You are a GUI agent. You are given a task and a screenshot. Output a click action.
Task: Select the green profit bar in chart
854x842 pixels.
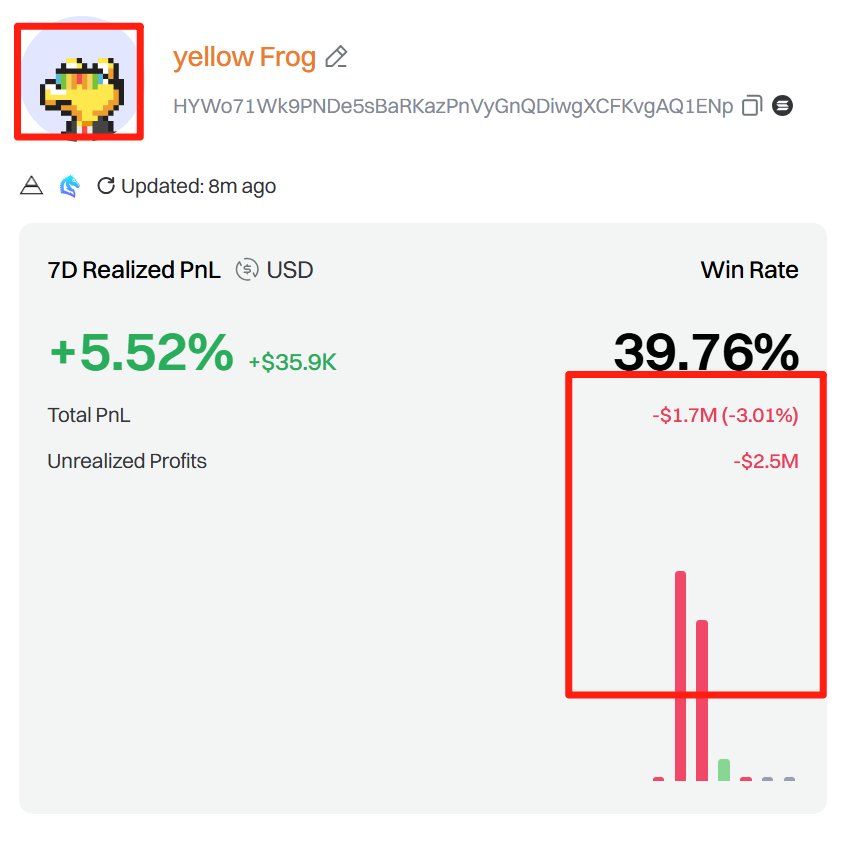[x=724, y=770]
